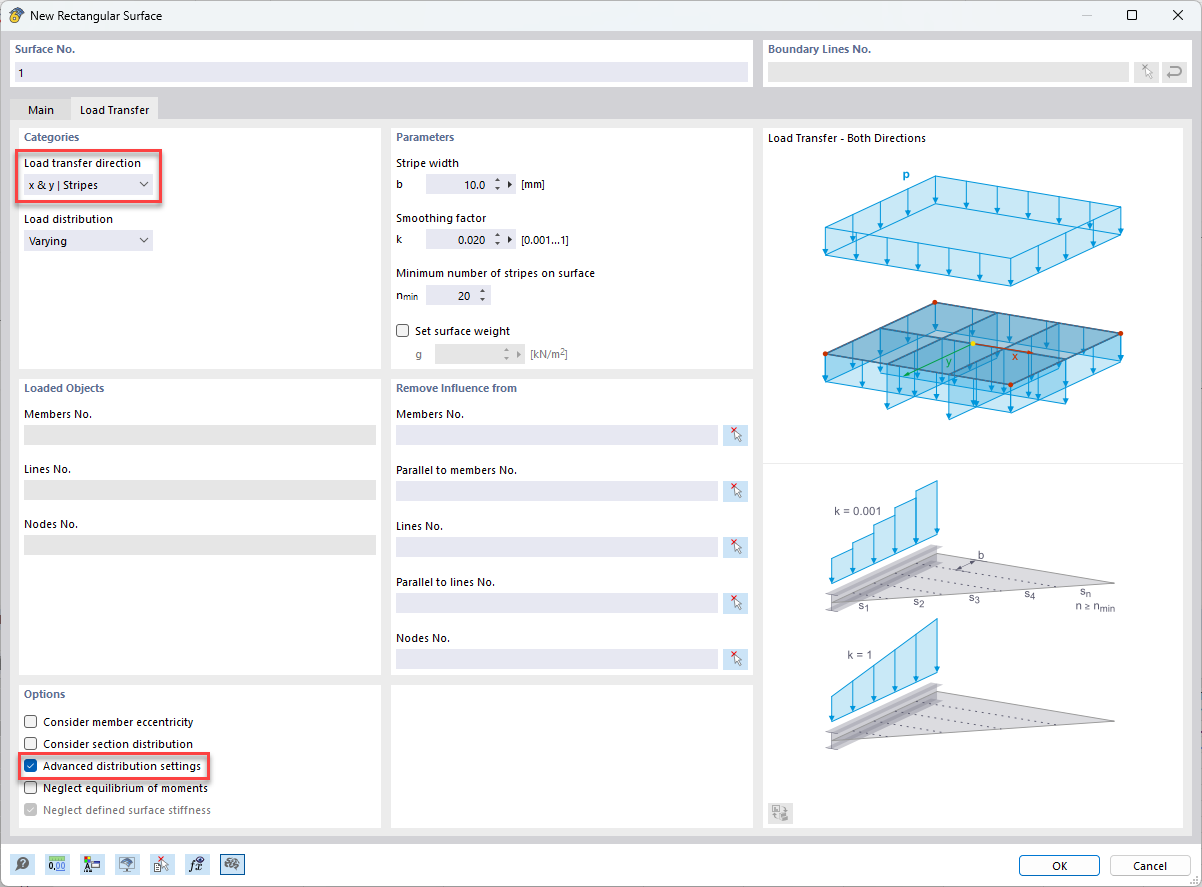Check Set surface weight option
Viewport: 1202px width, 887px height.
coord(402,330)
